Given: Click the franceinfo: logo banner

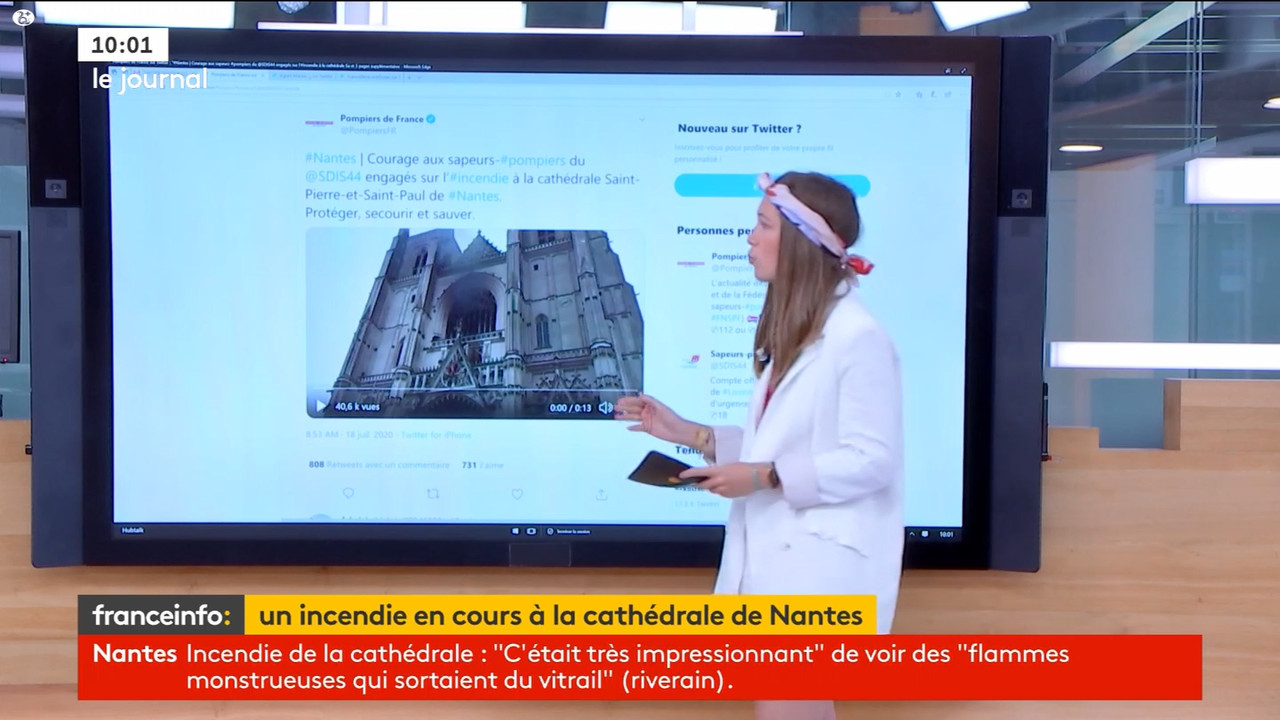Looking at the screenshot, I should point(161,615).
